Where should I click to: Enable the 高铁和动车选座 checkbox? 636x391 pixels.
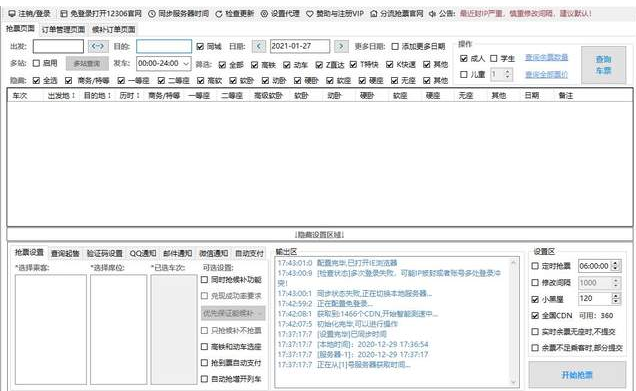pyautogui.click(x=204, y=346)
